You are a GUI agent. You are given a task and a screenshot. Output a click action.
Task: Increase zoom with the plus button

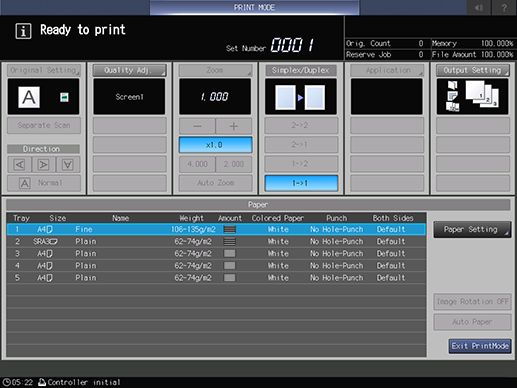(234, 126)
